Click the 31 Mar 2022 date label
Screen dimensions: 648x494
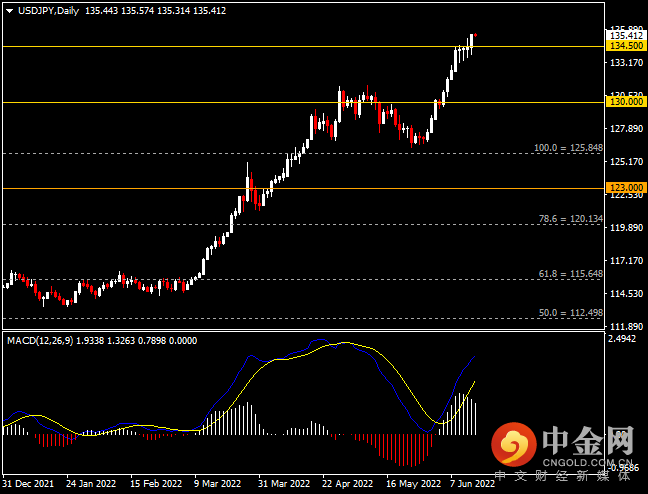coord(284,484)
